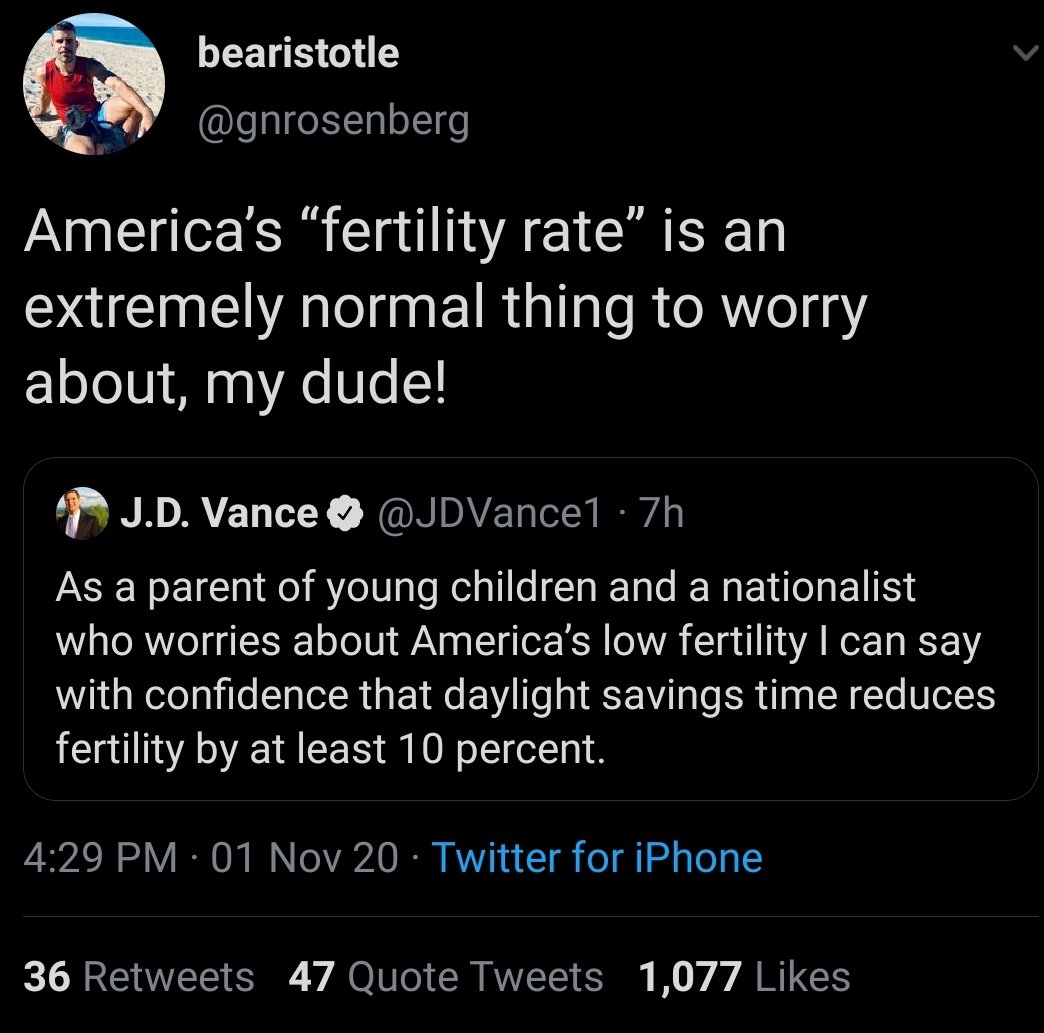1044x1033 pixels.
Task: View the 47 Quote Tweets list
Action: (446, 976)
